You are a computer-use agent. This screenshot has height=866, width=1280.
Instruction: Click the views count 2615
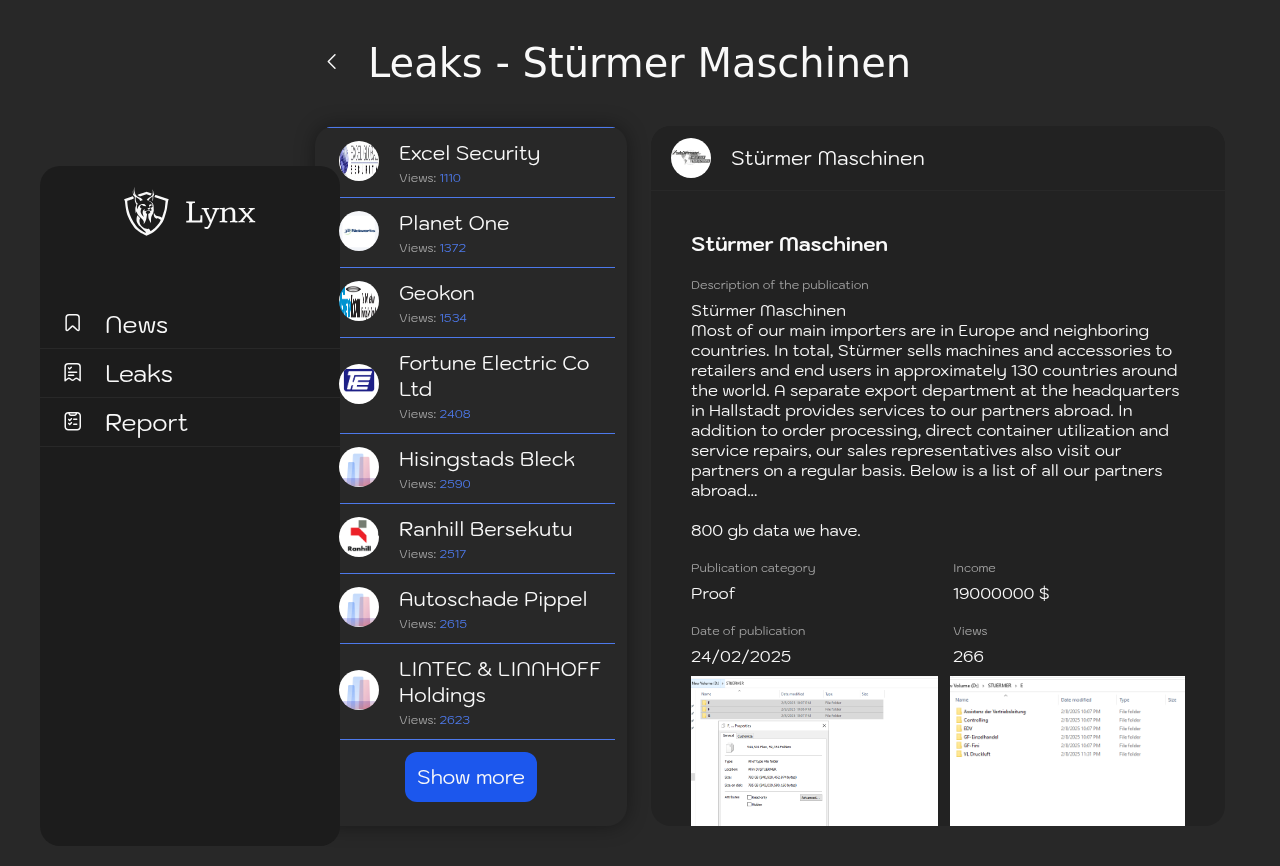[x=453, y=624]
